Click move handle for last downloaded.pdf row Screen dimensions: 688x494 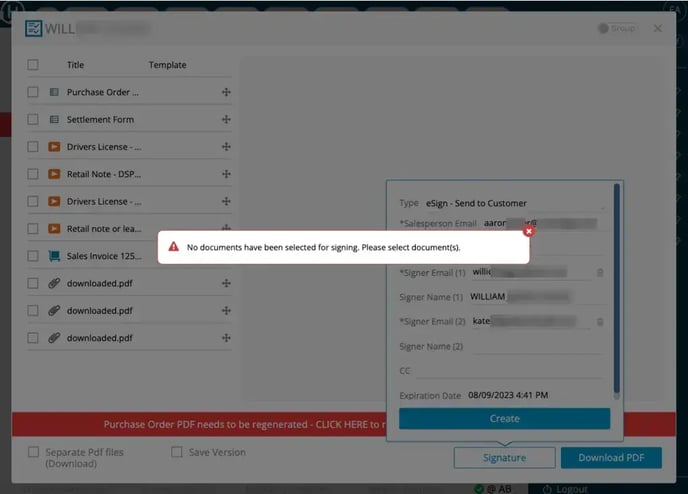(x=226, y=338)
